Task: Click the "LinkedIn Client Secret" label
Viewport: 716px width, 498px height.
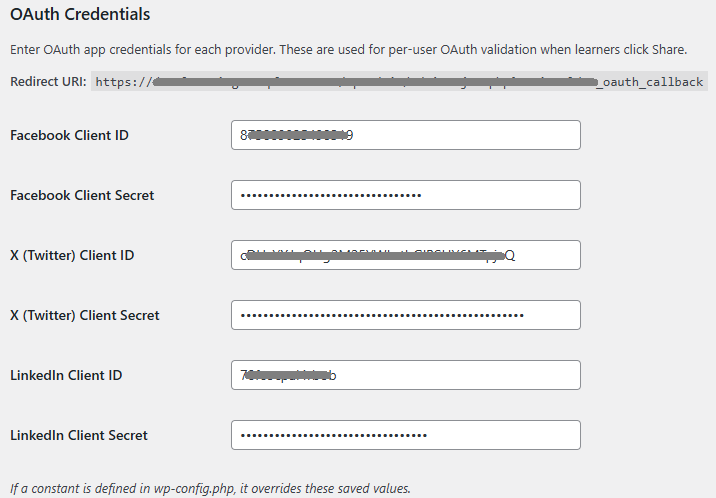Action: 79,435
